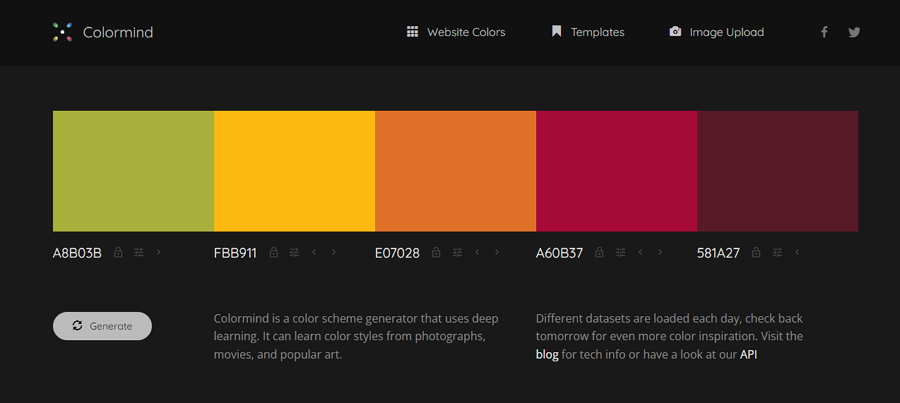Move color FBB911 left with chevron

point(314,252)
